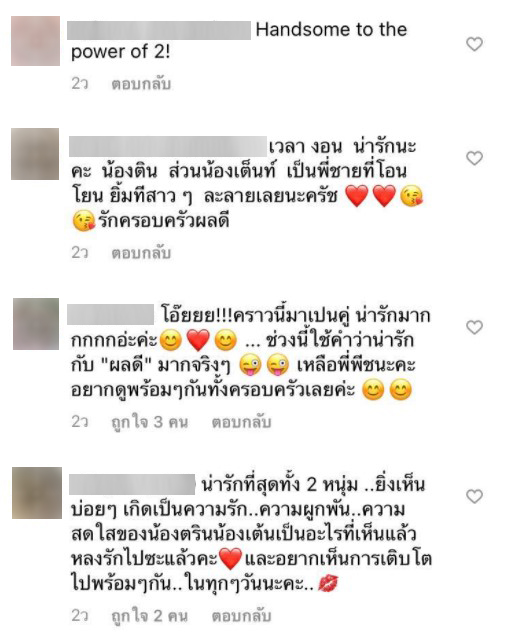Click ตอบกลับ next to ถูกใจ 3 คน

[x=241, y=422]
